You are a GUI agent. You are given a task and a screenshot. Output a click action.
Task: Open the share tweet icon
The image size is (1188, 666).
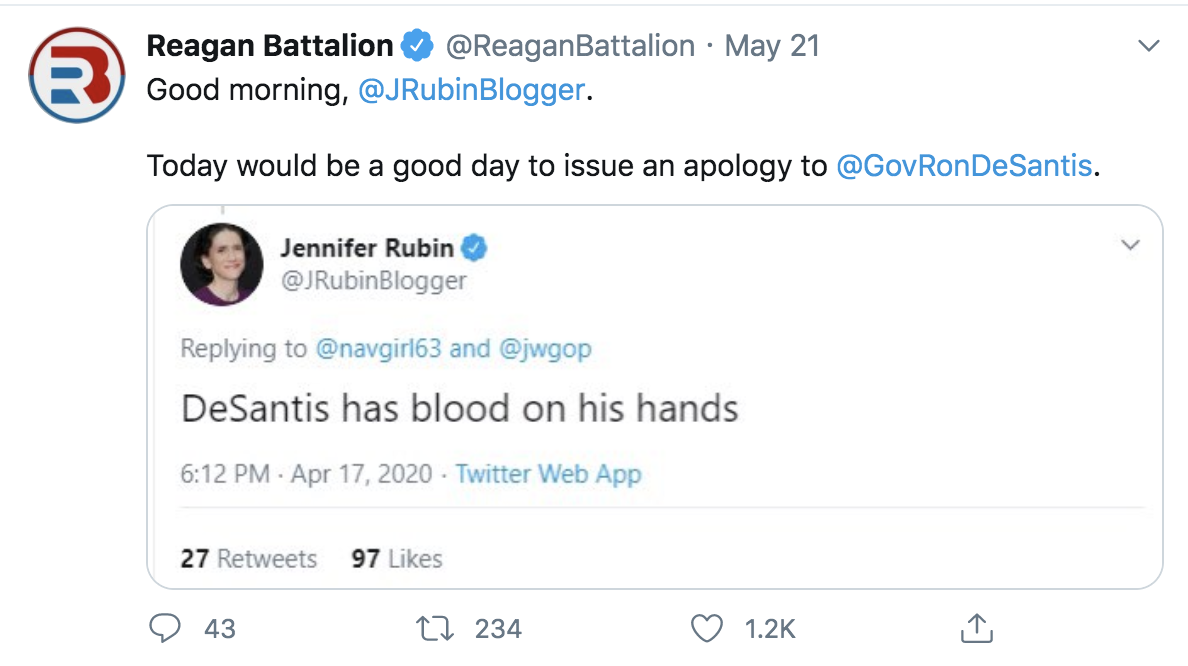click(x=974, y=628)
